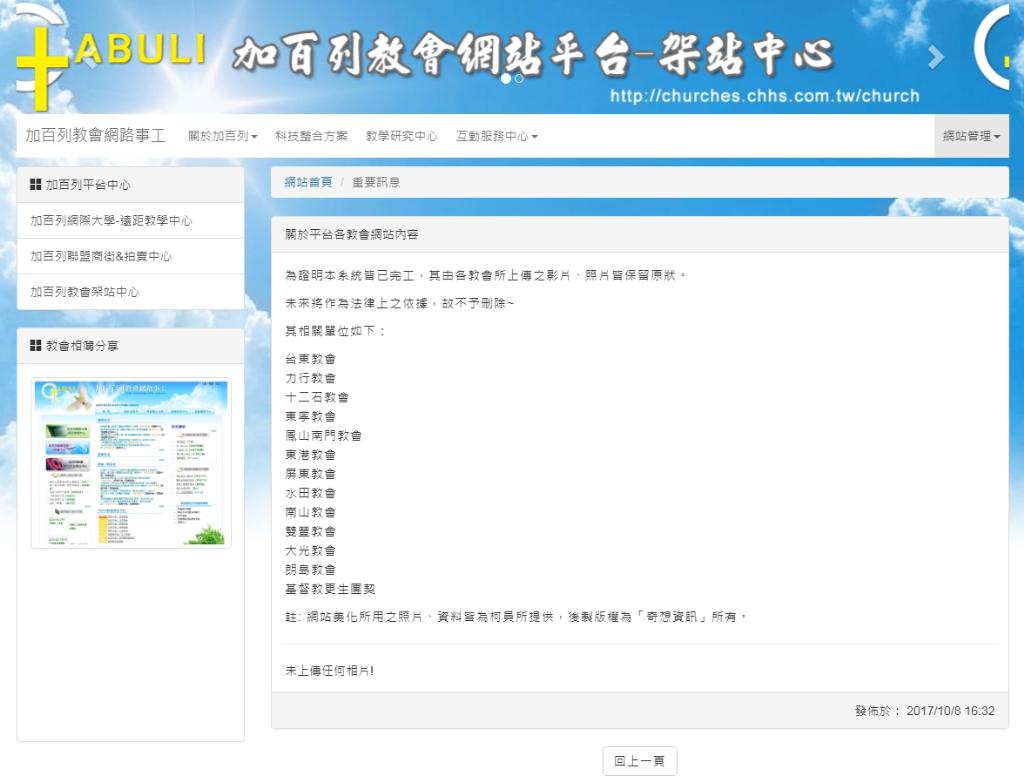
Task: Go to 教學研究中心 in navbar
Action: tap(401, 136)
